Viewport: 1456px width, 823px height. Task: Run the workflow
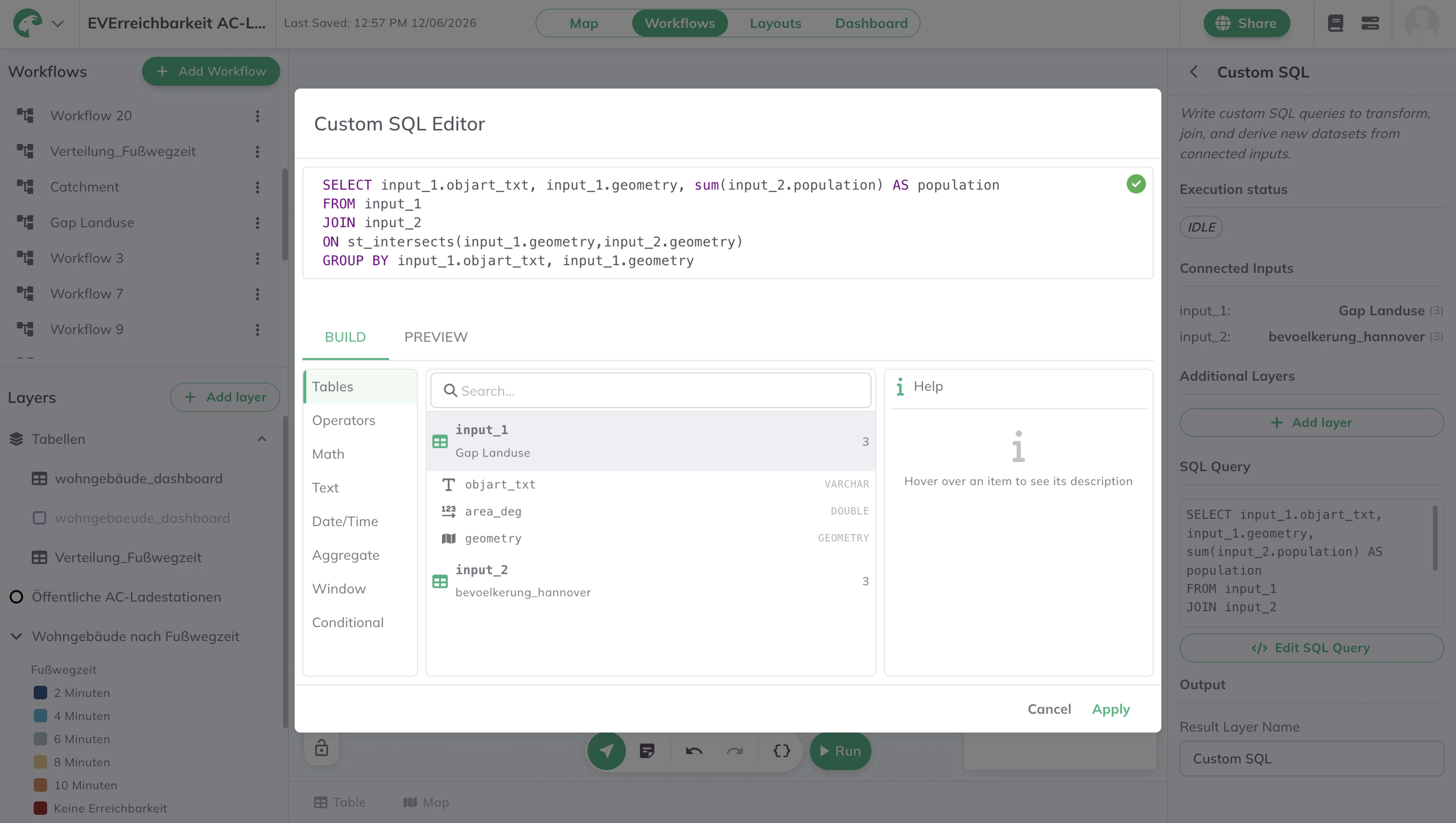[840, 751]
